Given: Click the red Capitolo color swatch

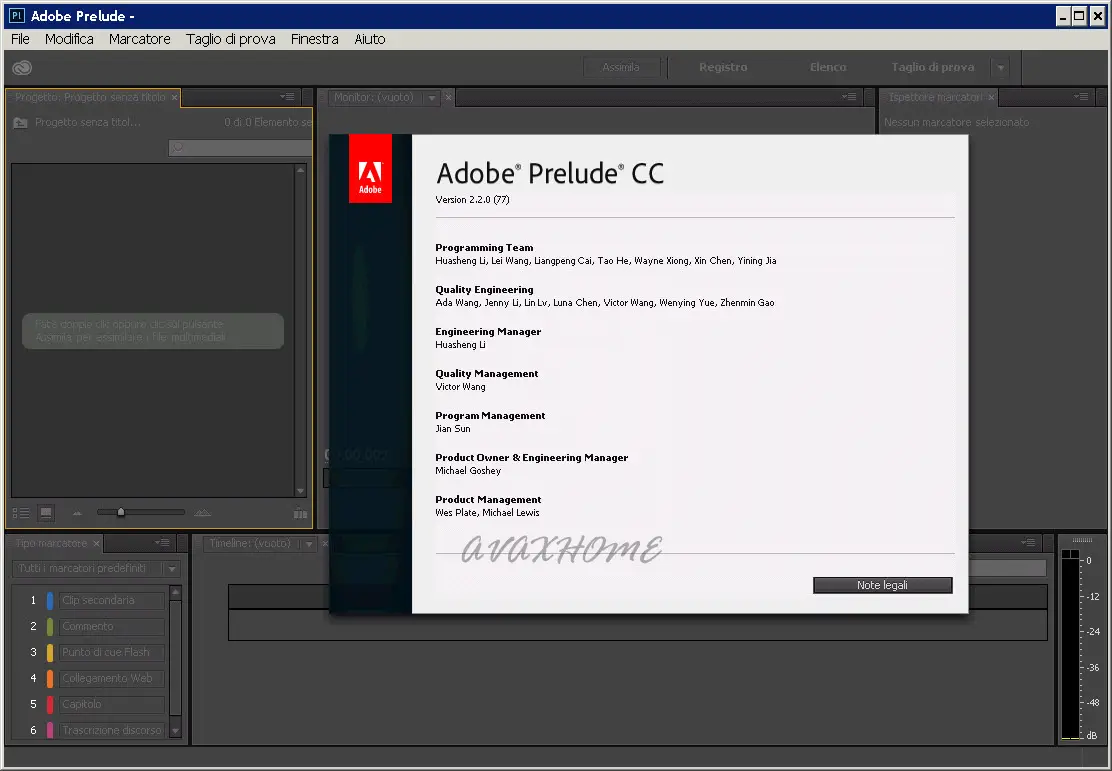Looking at the screenshot, I should [50, 705].
